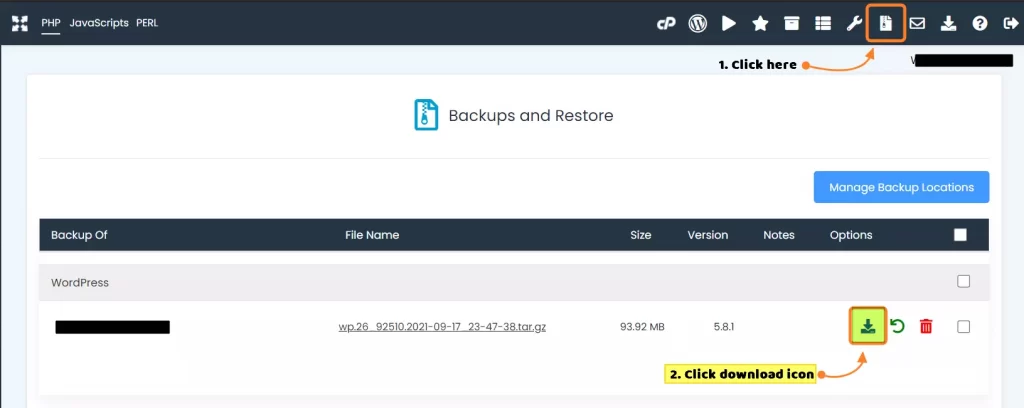Click the Softaculous logo icon
1024x408 pixels.
(20, 24)
